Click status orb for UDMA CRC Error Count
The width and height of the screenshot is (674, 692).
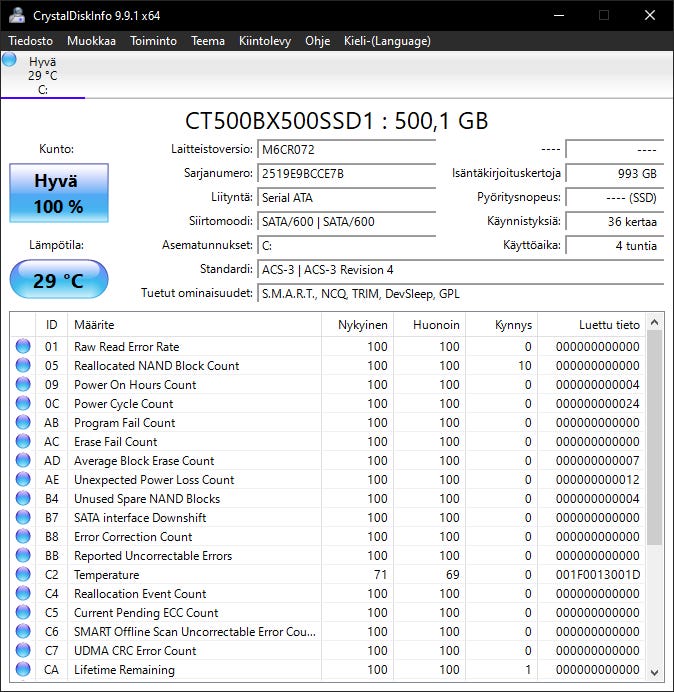pyautogui.click(x=23, y=650)
